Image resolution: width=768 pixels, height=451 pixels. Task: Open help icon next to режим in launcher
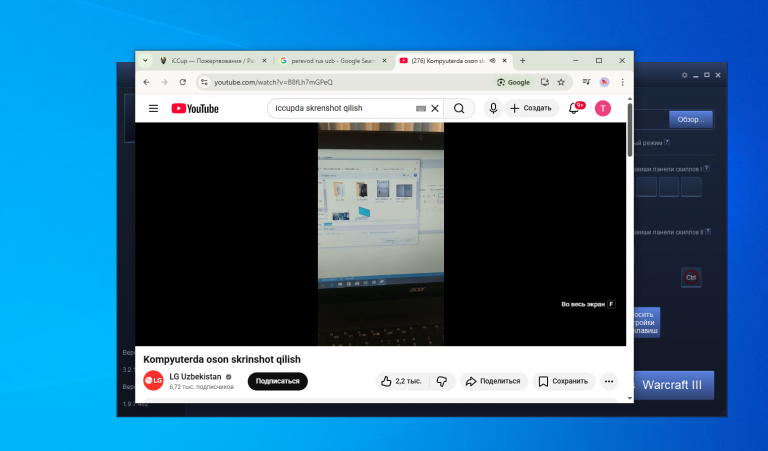coord(667,142)
